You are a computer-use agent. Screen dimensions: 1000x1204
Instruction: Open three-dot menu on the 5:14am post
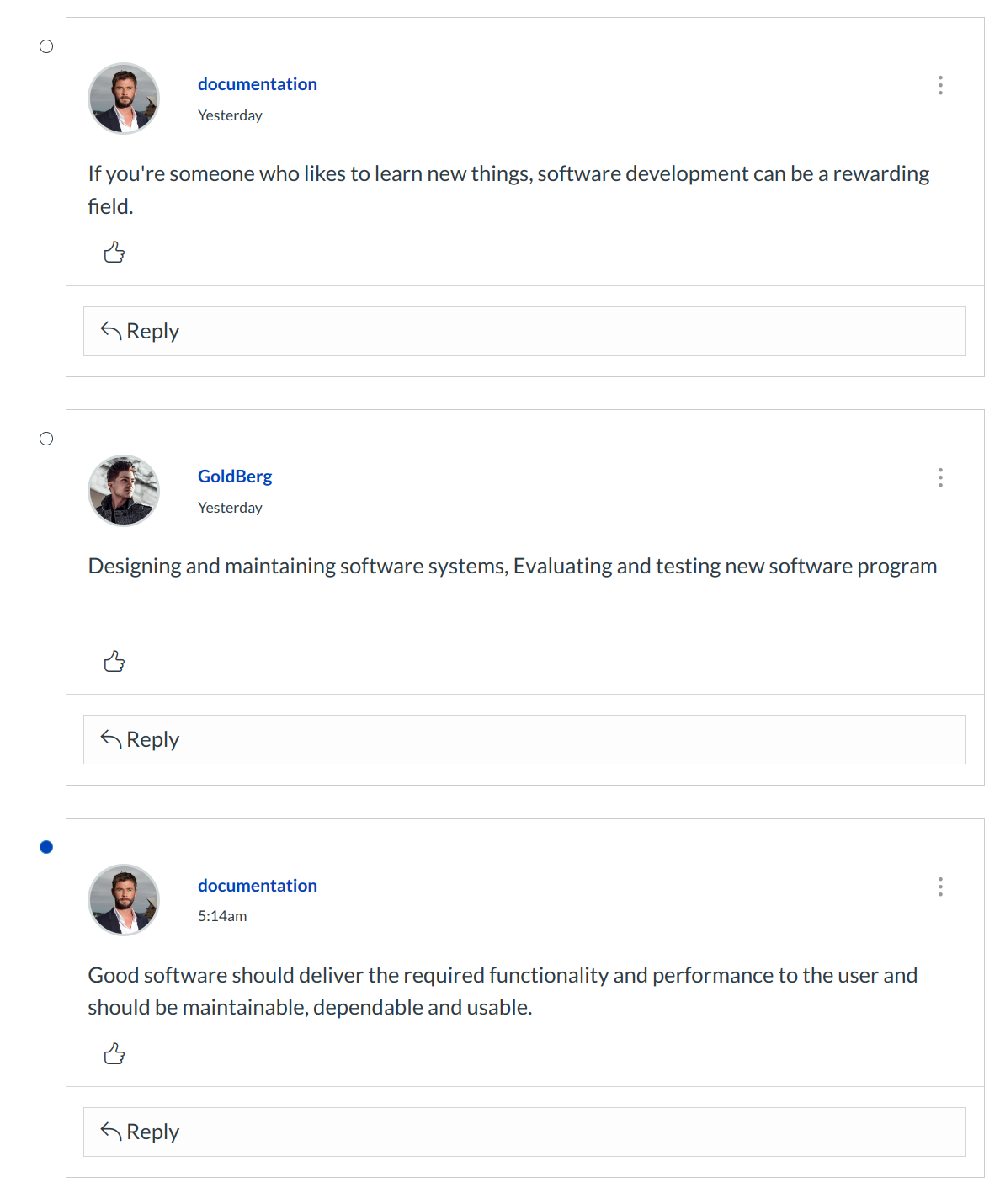point(940,887)
